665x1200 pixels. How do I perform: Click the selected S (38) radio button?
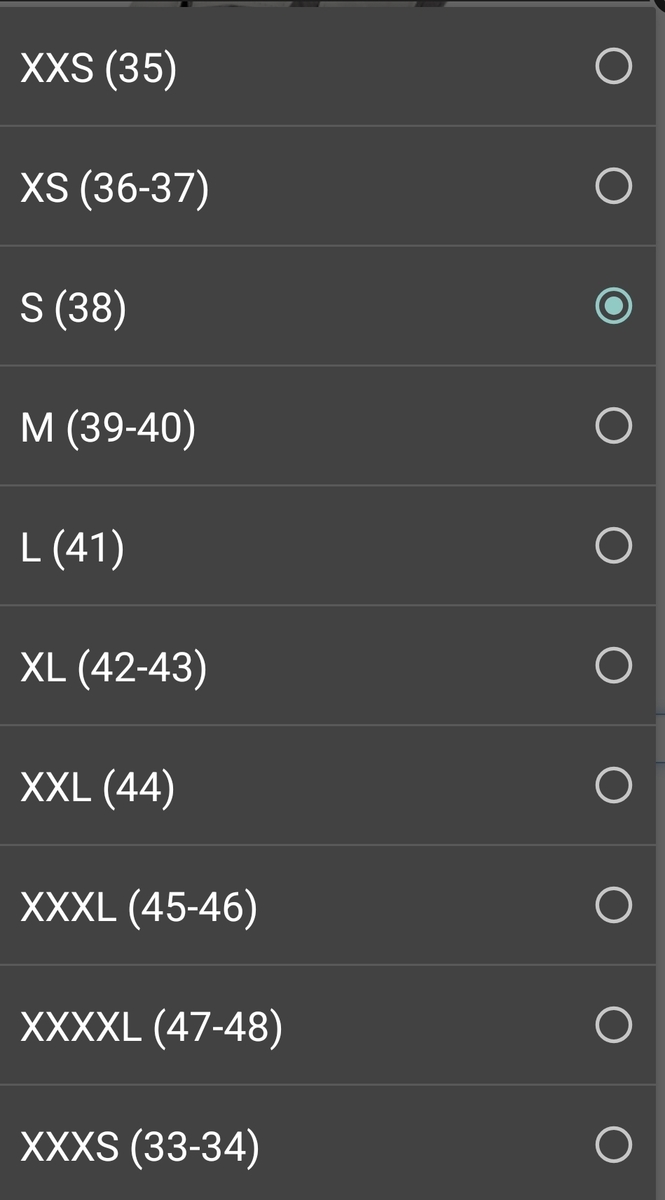pyautogui.click(x=613, y=306)
